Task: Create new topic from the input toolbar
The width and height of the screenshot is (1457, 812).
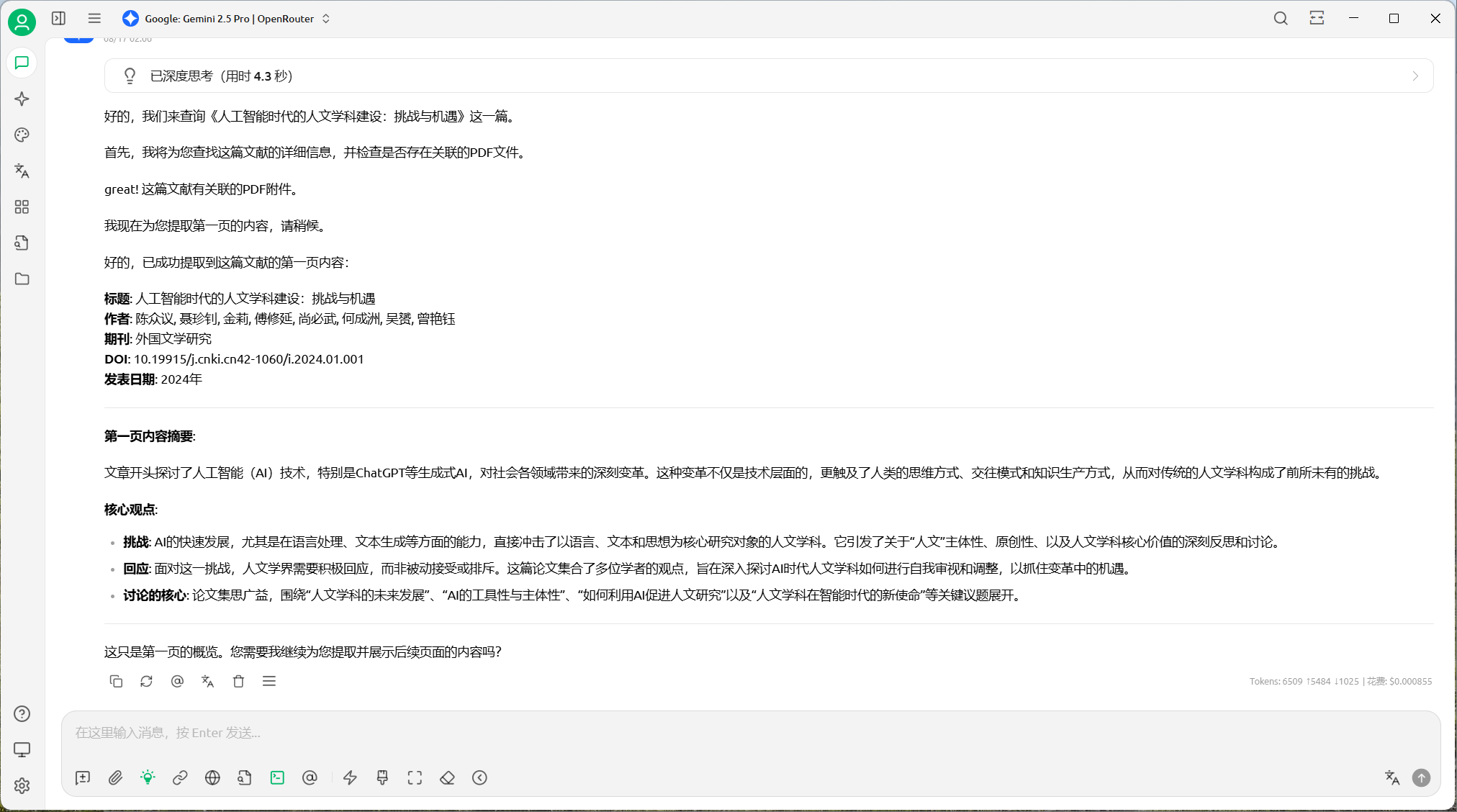Action: click(x=83, y=777)
